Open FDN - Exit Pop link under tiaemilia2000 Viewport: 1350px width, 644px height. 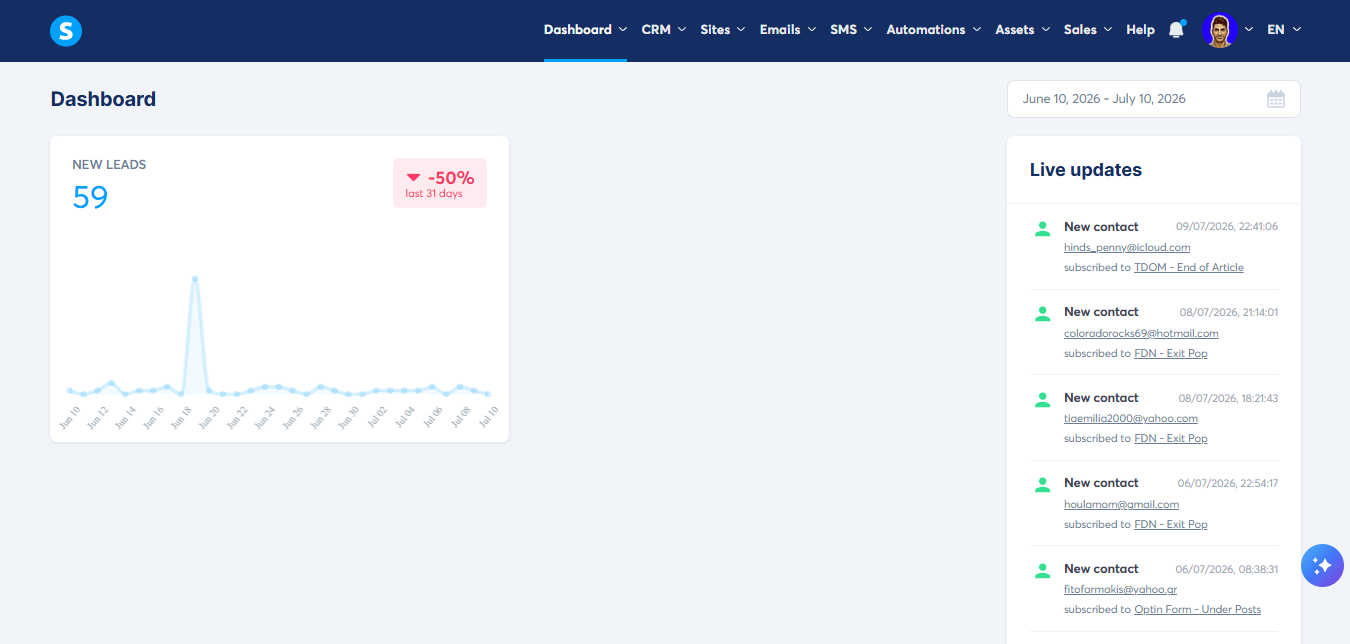click(1171, 439)
